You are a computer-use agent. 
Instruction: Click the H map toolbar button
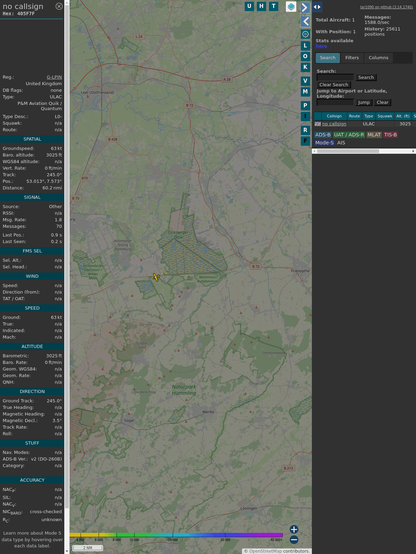(x=261, y=6)
